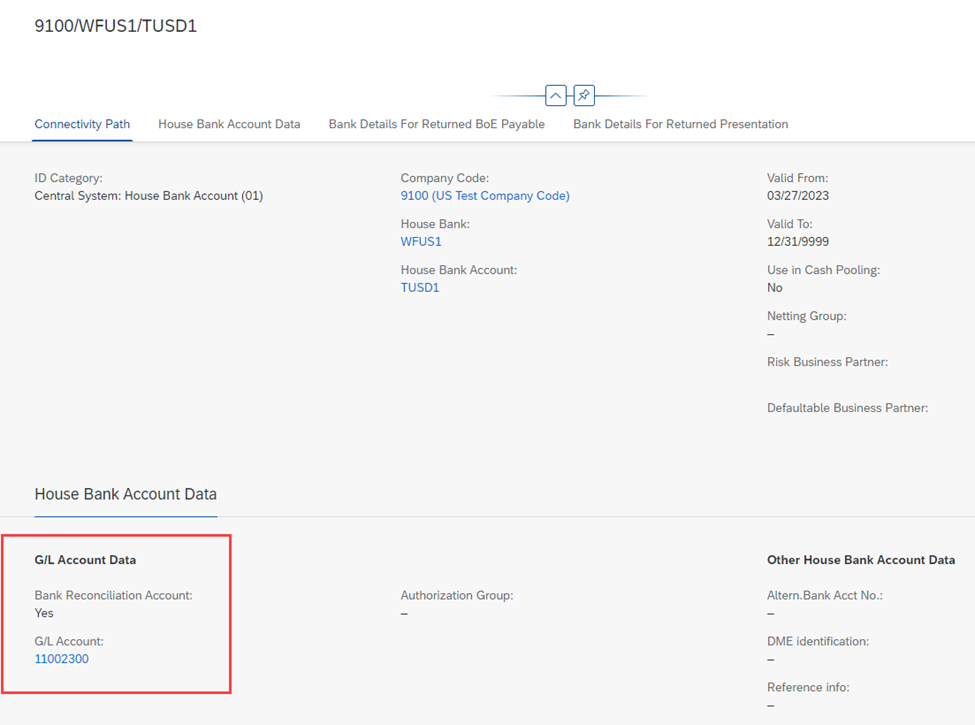Collapse header using the up-chevron button
This screenshot has width=975, height=725.
tap(555, 96)
